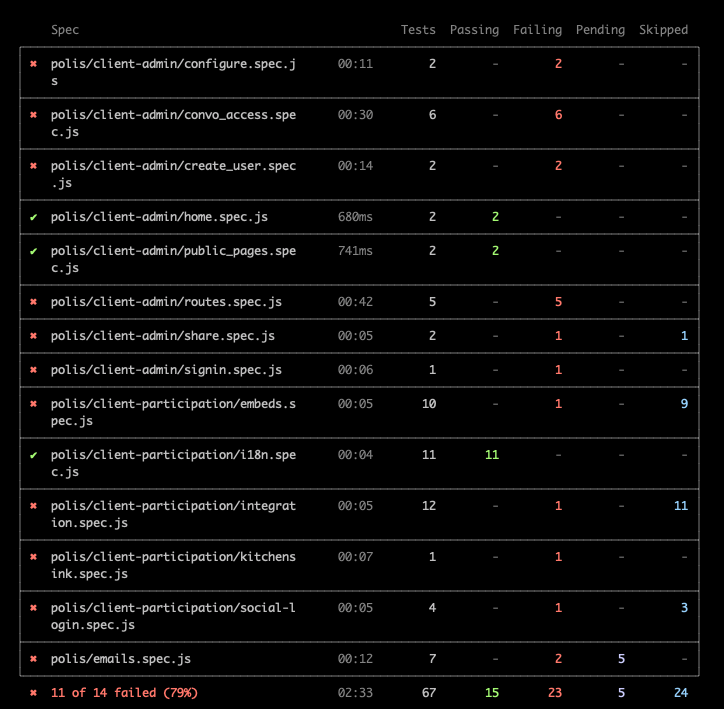
Task: Select the polis/emails.spec.js file name
Action: pyautogui.click(x=121, y=659)
